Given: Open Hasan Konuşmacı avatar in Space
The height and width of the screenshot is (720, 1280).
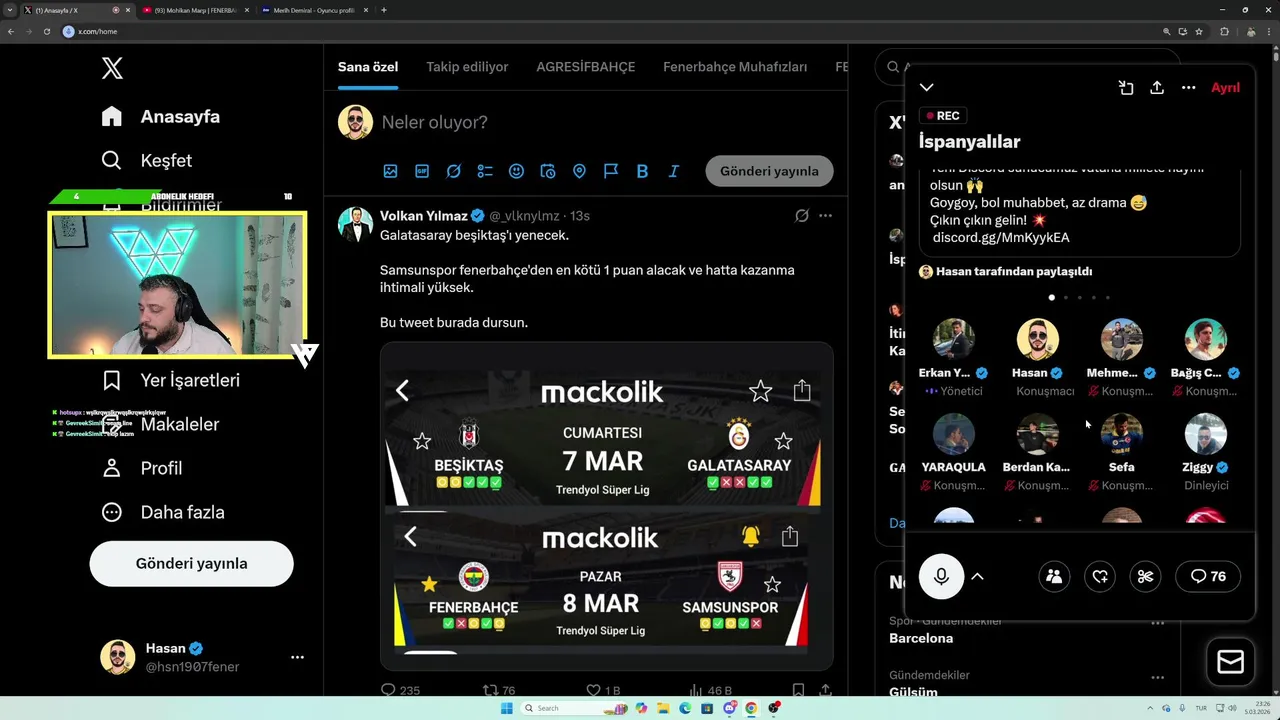Looking at the screenshot, I should 1037,339.
